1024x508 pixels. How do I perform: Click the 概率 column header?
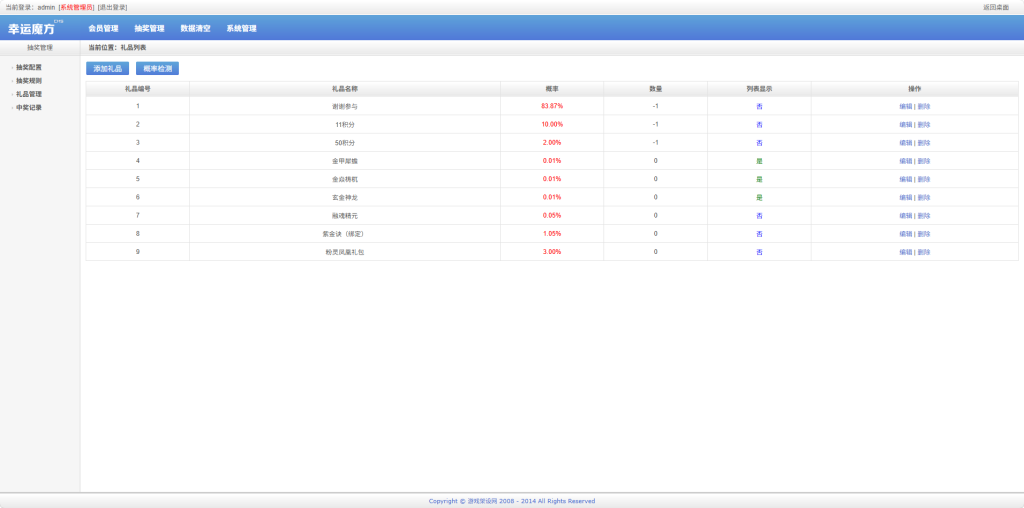(552, 89)
